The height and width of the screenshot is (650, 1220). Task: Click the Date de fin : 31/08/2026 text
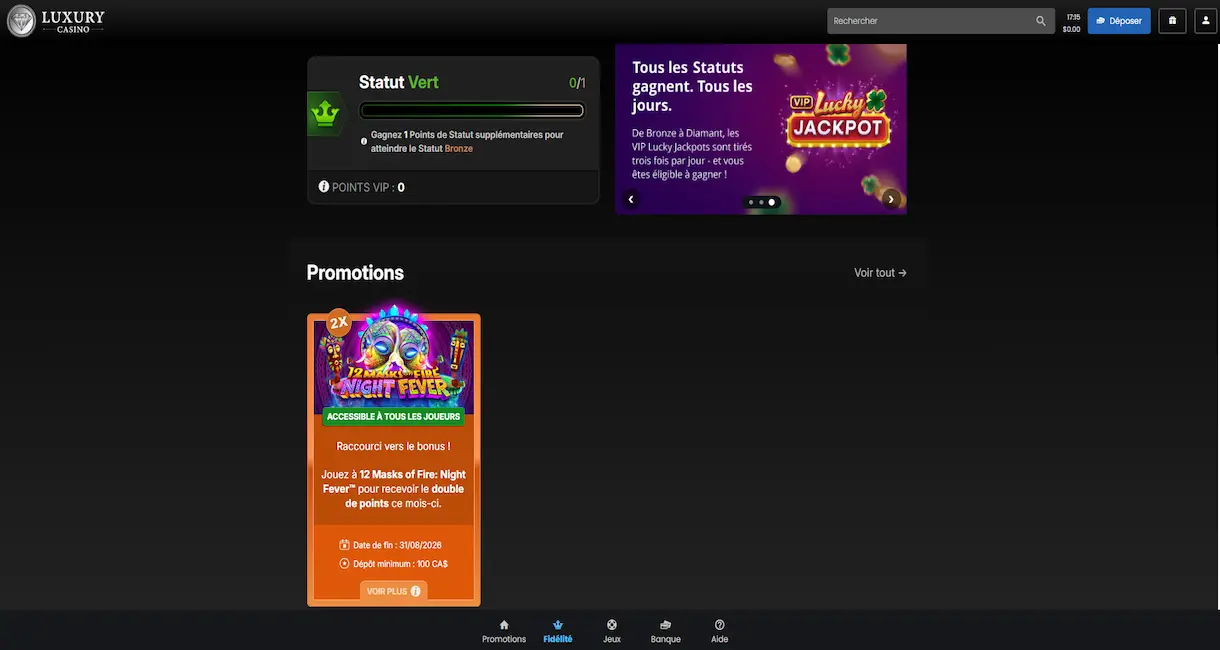tap(397, 545)
